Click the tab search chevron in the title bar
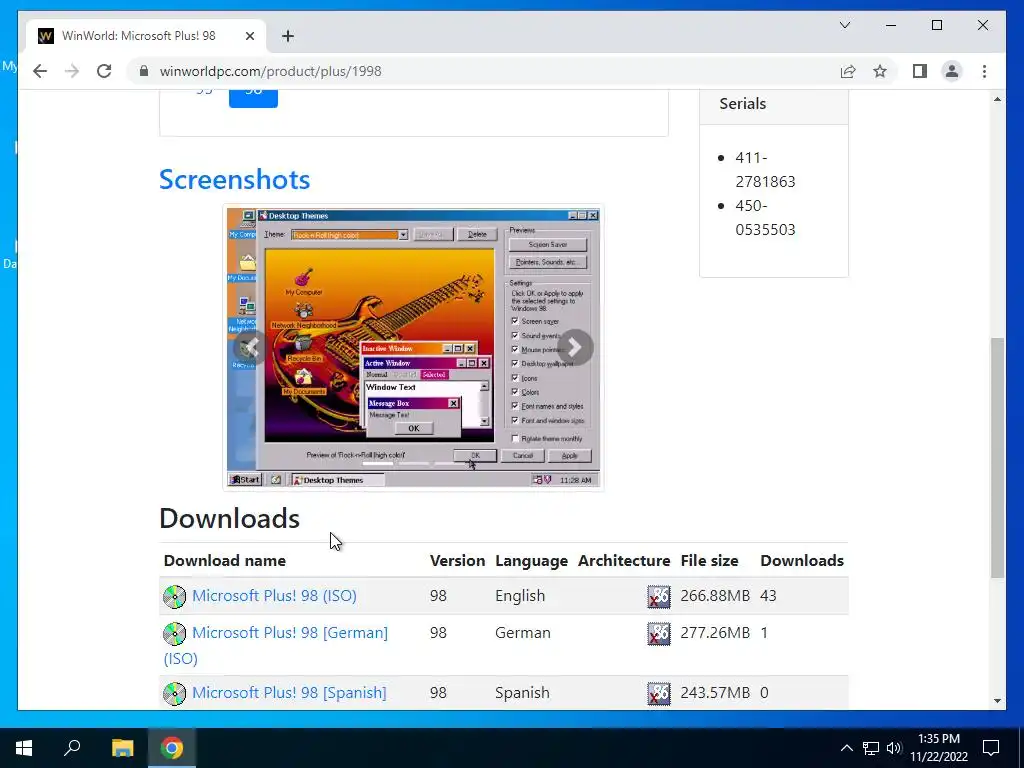The width and height of the screenshot is (1024, 768). click(x=844, y=25)
